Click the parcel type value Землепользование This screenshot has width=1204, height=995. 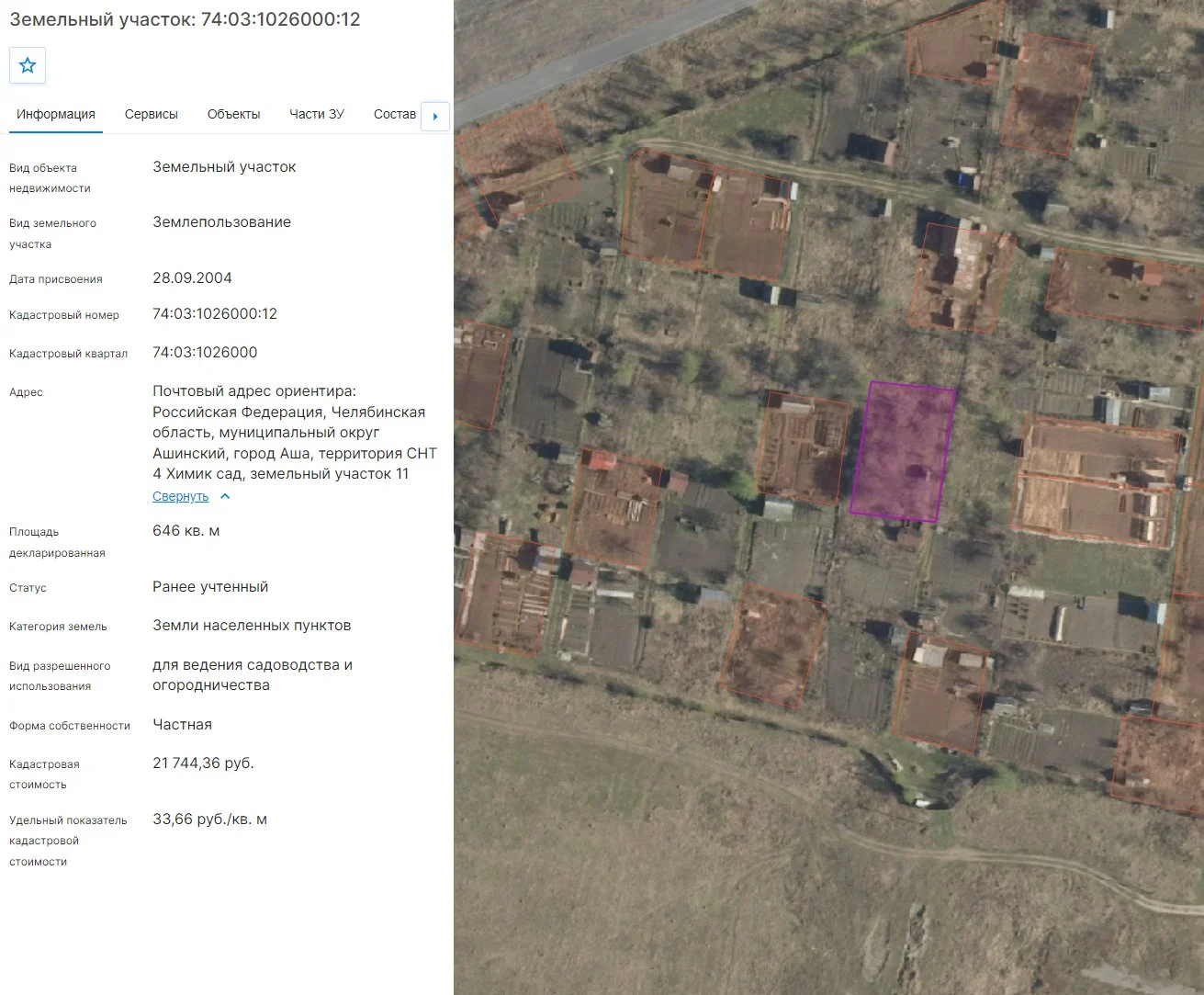click(221, 221)
